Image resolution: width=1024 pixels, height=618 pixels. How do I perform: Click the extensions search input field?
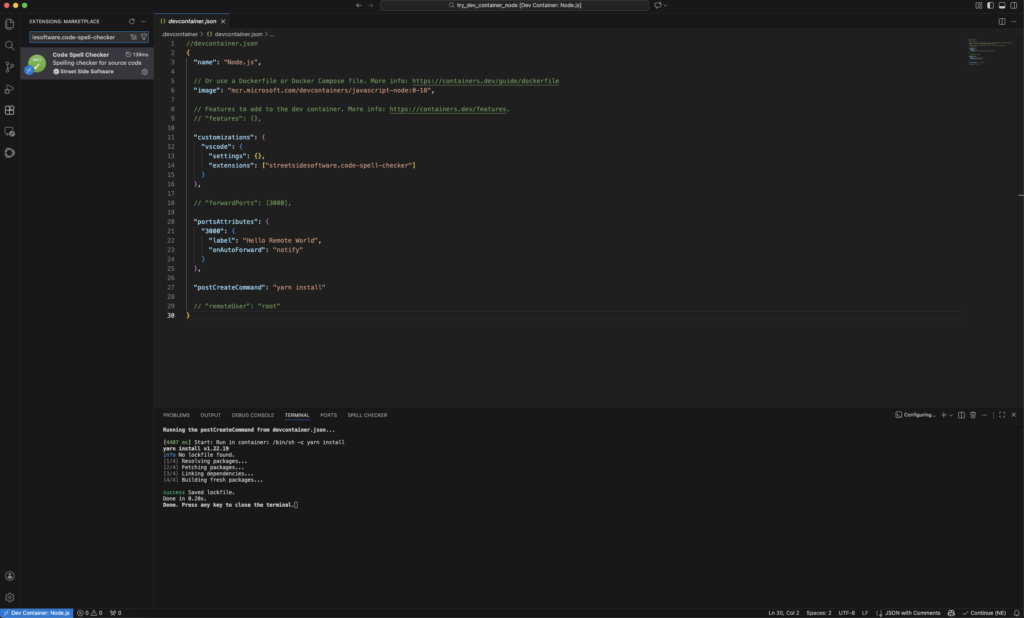pyautogui.click(x=78, y=37)
